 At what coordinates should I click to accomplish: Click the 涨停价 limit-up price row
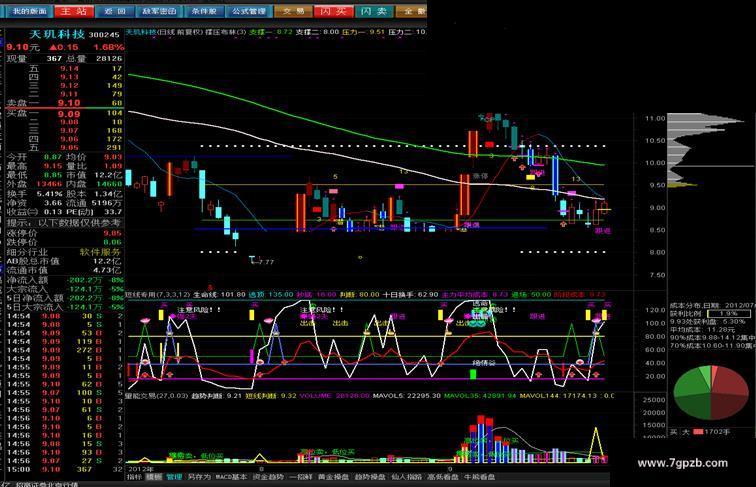coord(64,233)
